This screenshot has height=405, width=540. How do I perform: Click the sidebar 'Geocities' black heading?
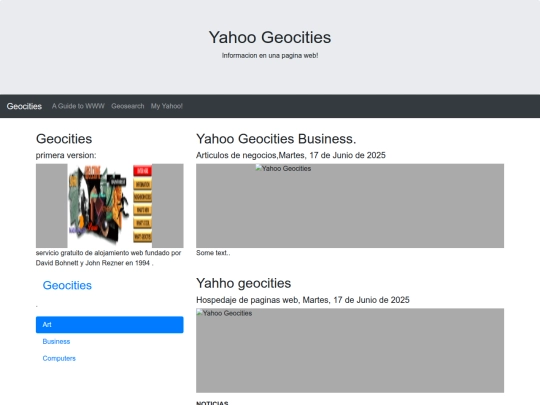tap(64, 139)
